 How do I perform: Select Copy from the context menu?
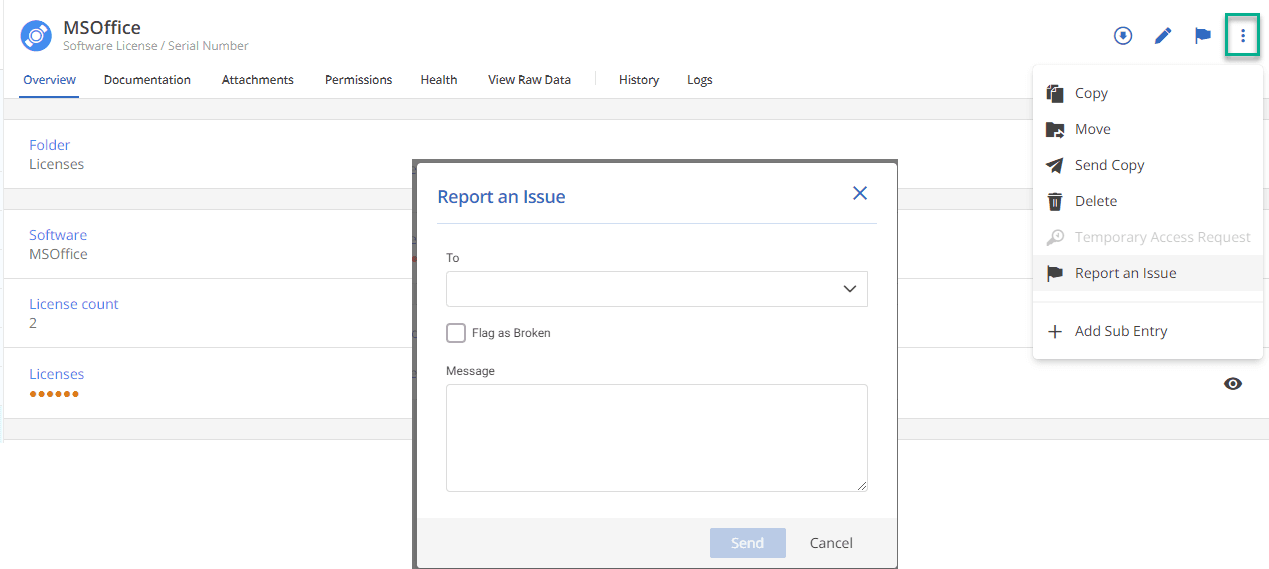click(1091, 93)
